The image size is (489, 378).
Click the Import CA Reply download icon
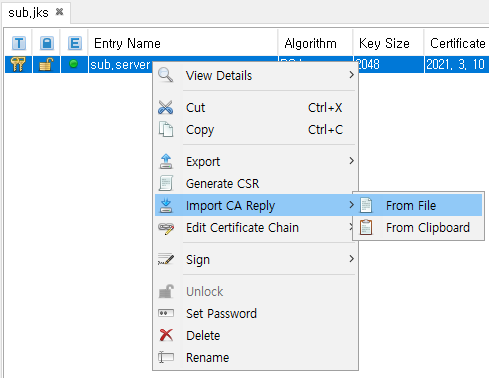pos(166,205)
